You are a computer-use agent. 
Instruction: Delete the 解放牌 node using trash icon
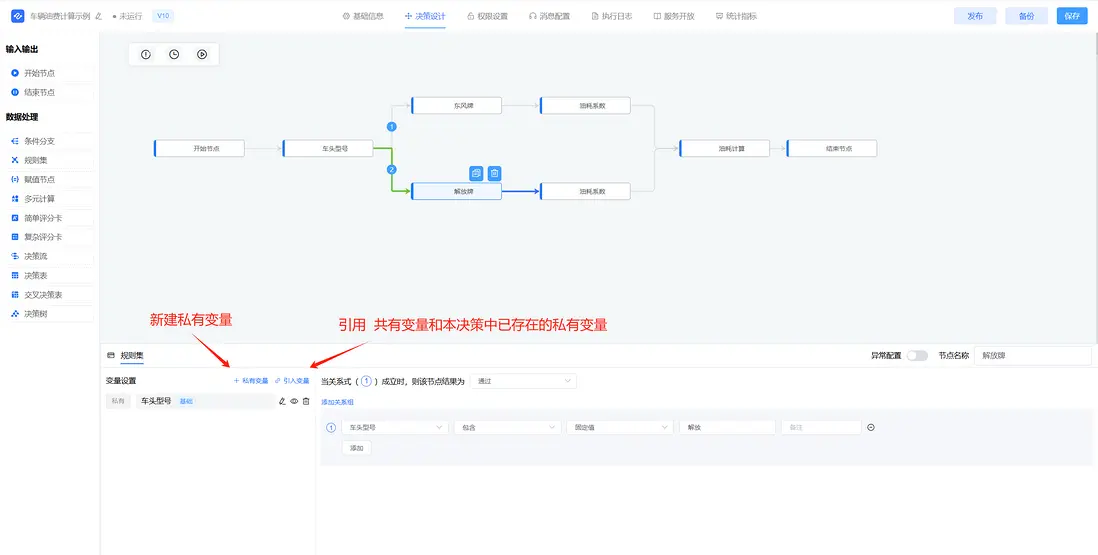pyautogui.click(x=494, y=173)
